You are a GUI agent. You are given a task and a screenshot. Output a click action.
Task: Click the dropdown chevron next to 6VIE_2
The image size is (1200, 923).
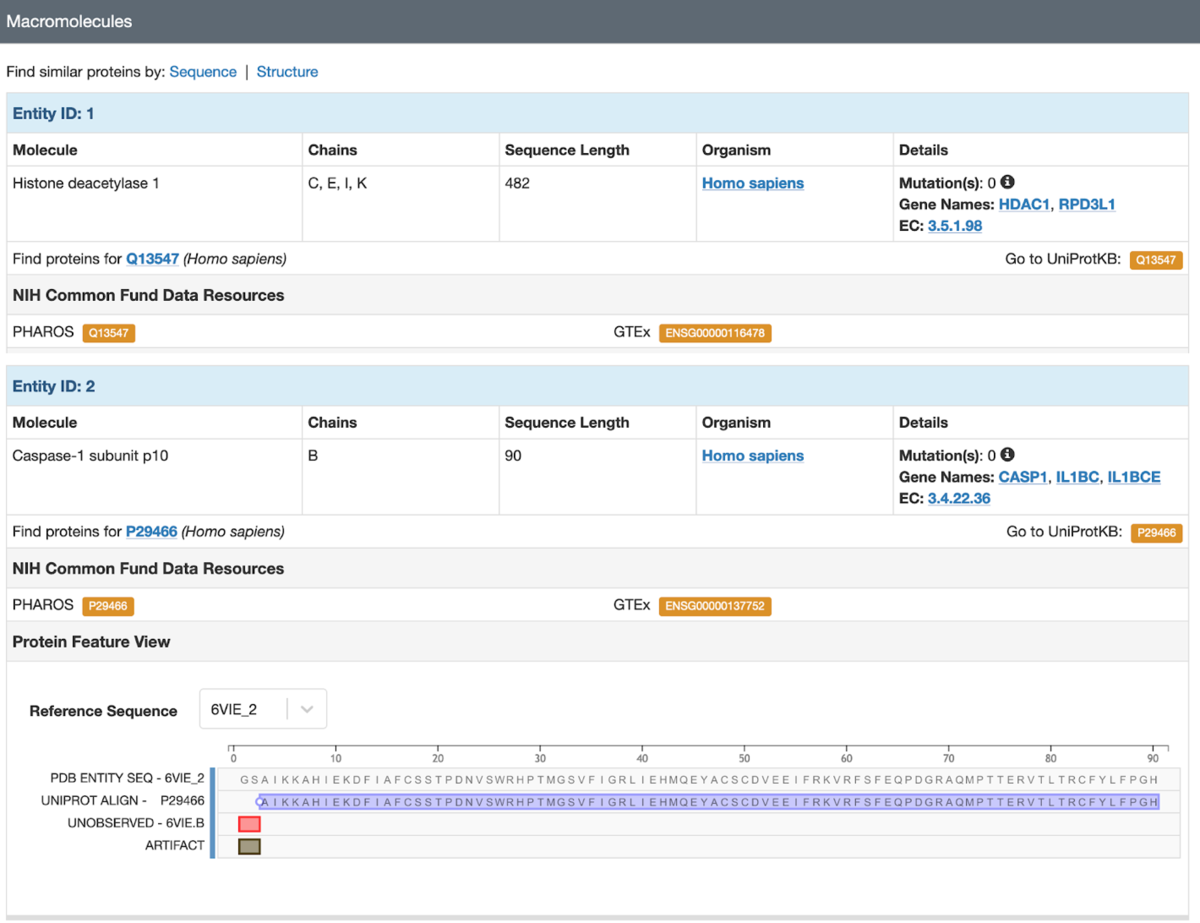click(x=307, y=710)
